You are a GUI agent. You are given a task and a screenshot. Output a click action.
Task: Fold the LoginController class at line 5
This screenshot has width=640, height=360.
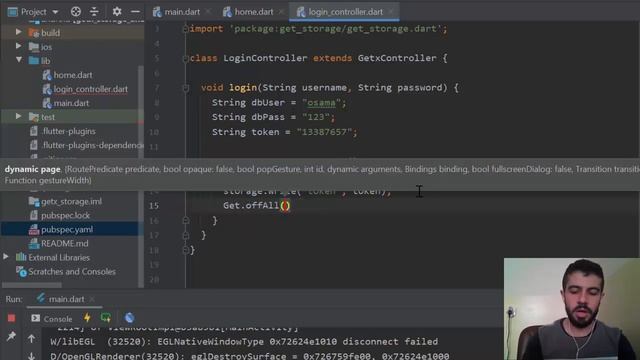[186, 58]
